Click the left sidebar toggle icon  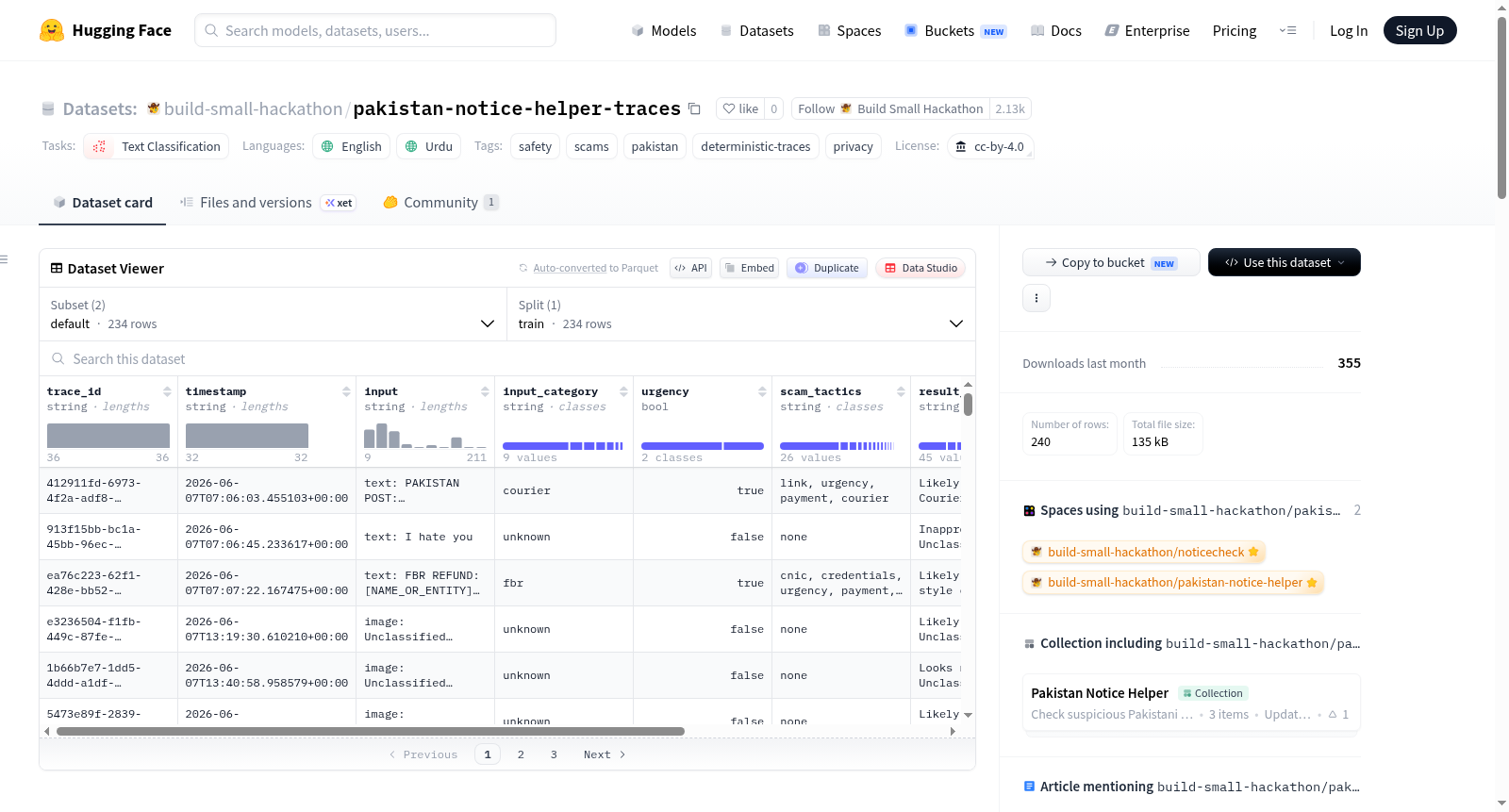click(4, 259)
